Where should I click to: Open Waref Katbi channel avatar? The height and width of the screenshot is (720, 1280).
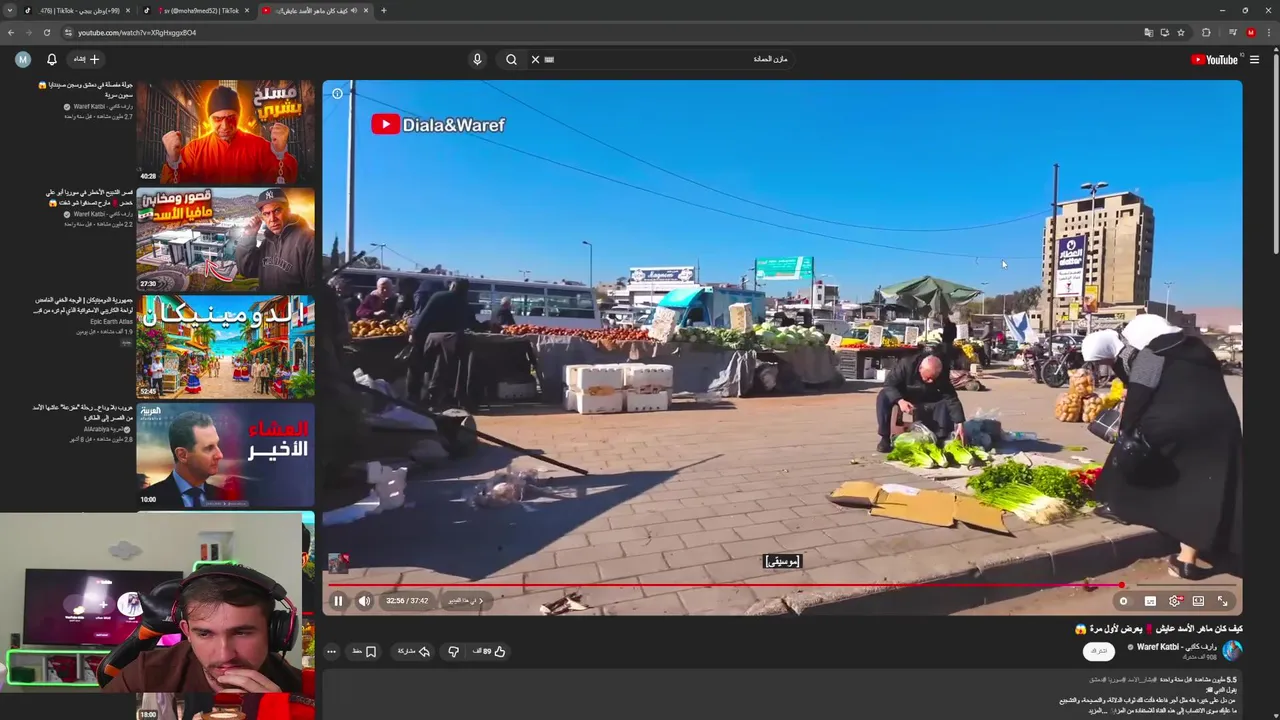click(x=1232, y=650)
